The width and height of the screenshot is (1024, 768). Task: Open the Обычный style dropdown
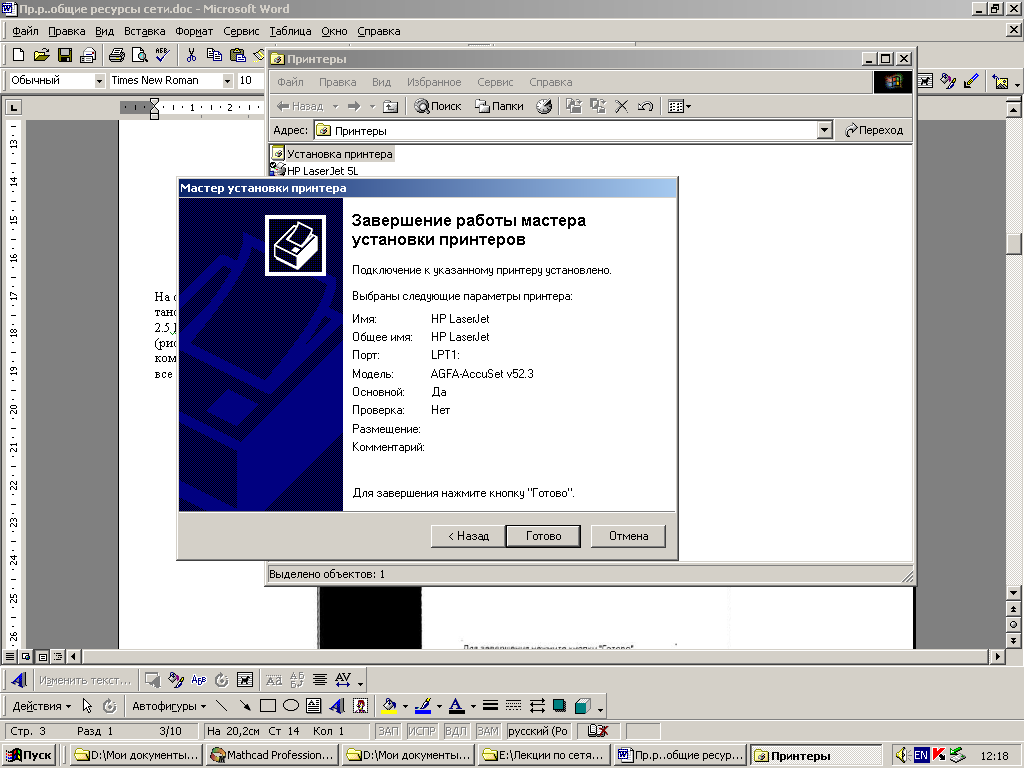(x=99, y=80)
